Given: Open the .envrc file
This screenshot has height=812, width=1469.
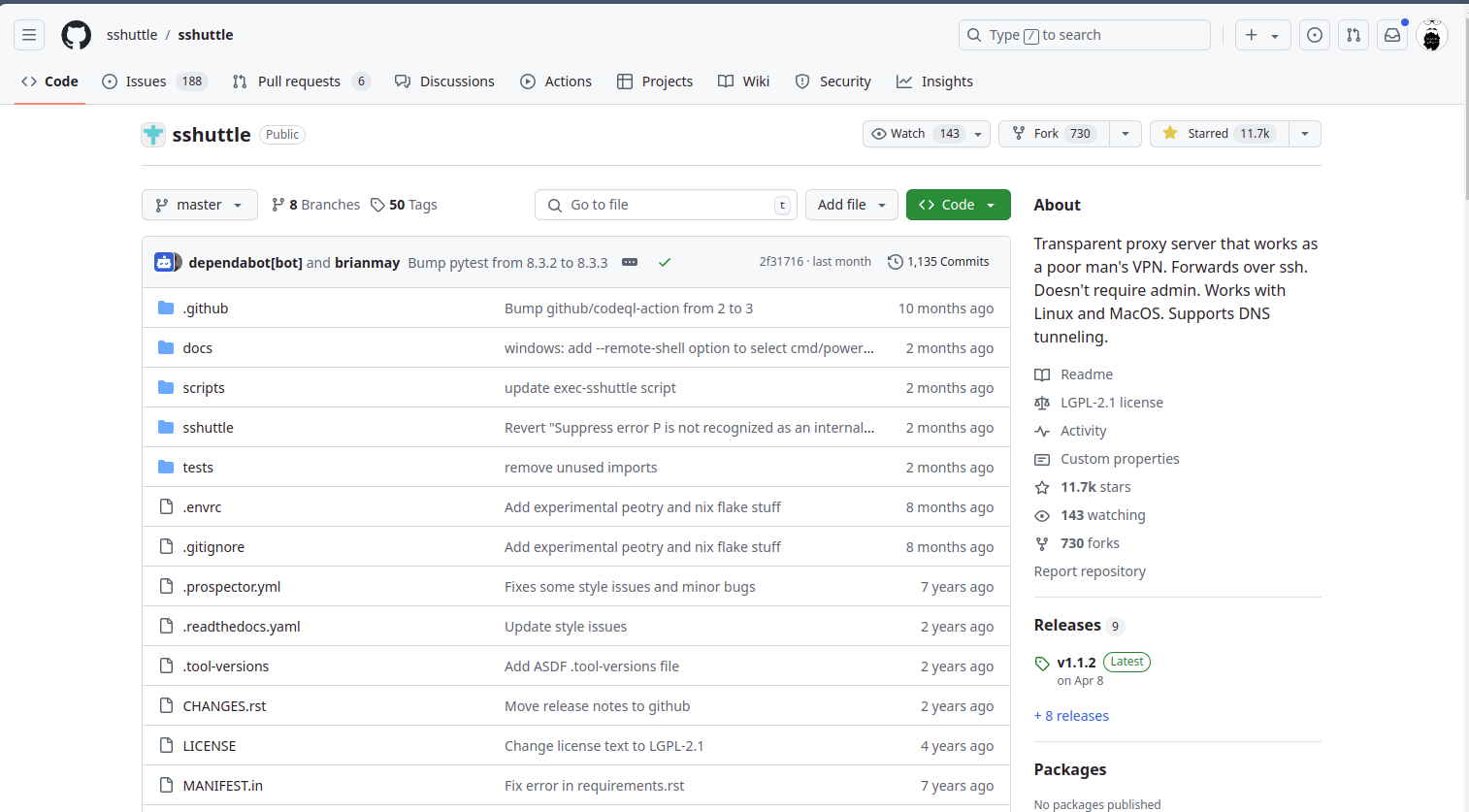Looking at the screenshot, I should coord(202,507).
